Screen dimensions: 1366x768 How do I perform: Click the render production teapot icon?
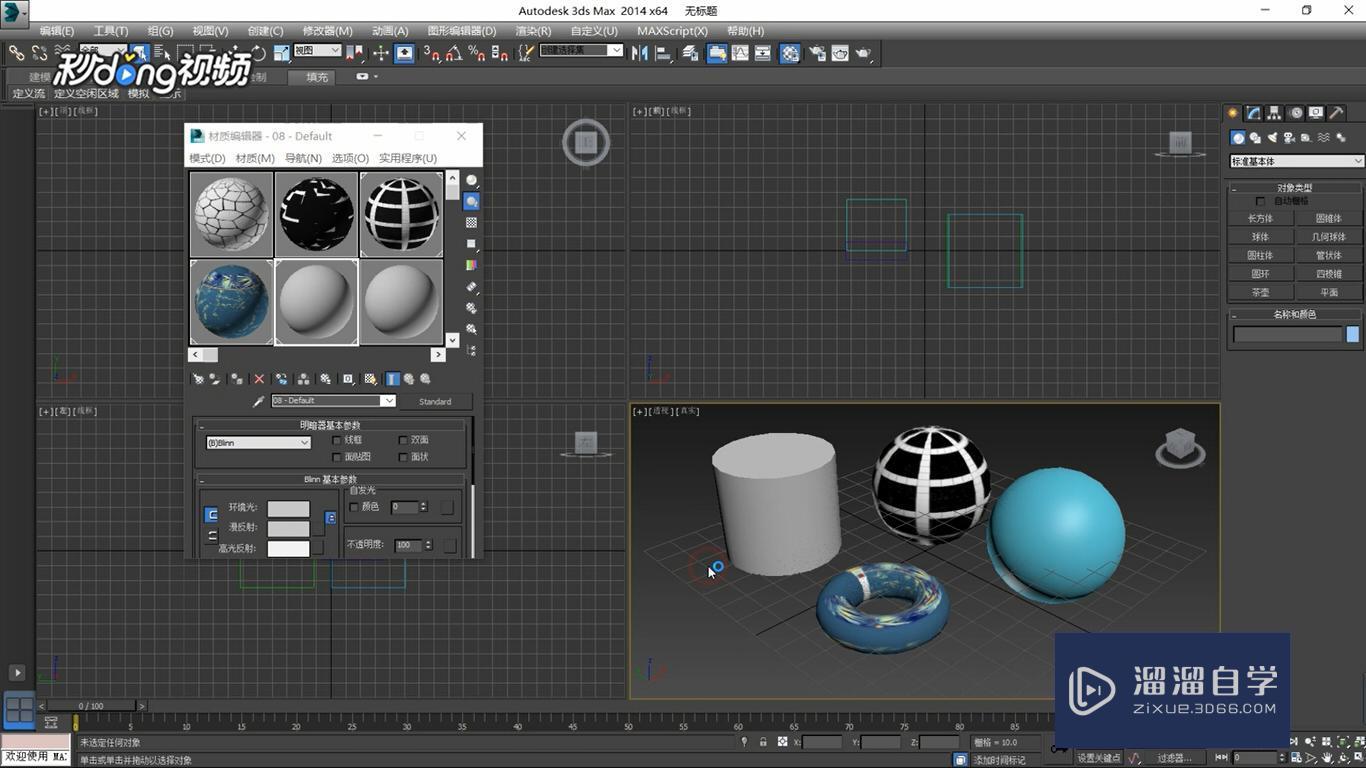(863, 53)
